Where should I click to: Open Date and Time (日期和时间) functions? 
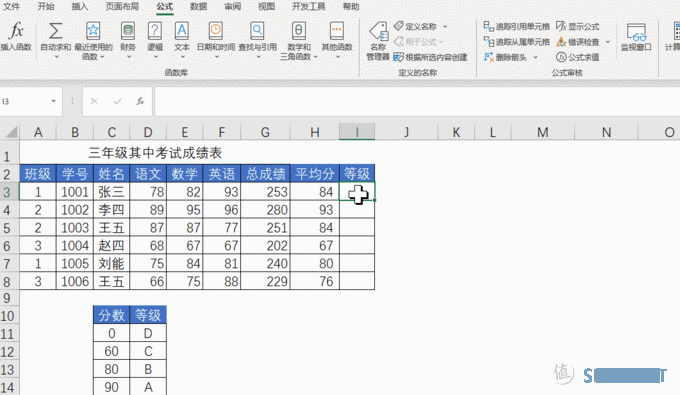(216, 39)
